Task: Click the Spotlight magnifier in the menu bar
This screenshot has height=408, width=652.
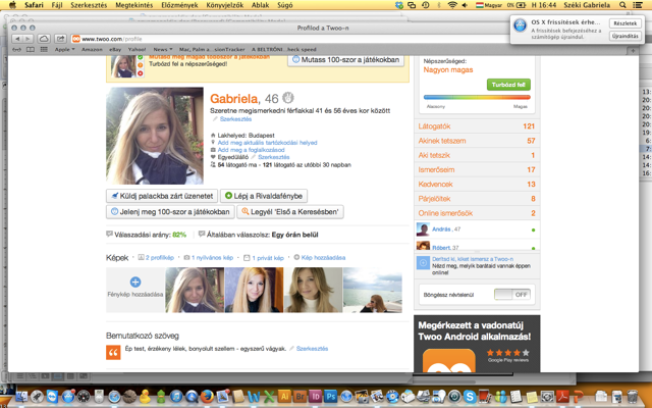Action: [624, 5]
